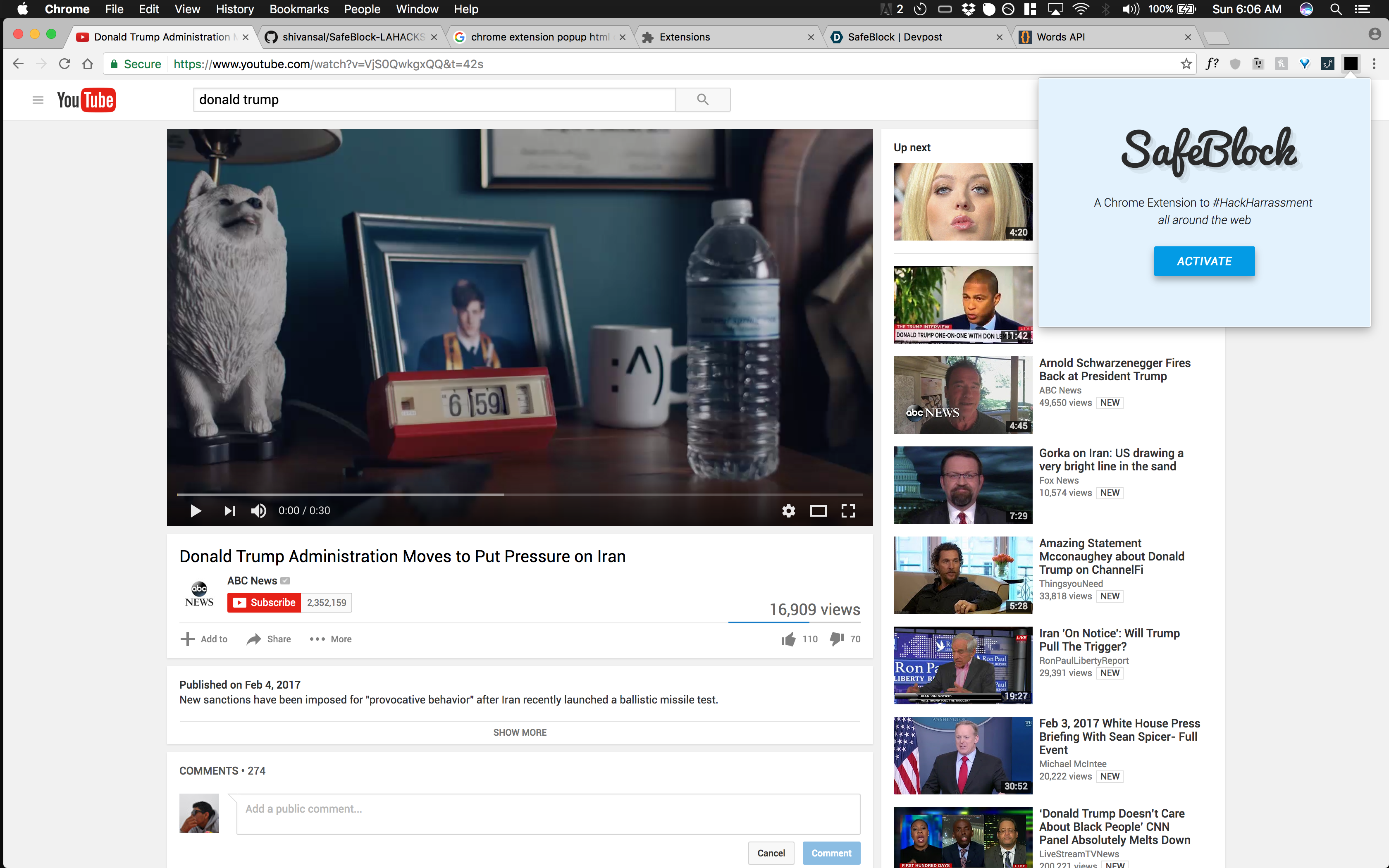The height and width of the screenshot is (868, 1389).
Task: Like the video with thumbs up
Action: (x=789, y=639)
